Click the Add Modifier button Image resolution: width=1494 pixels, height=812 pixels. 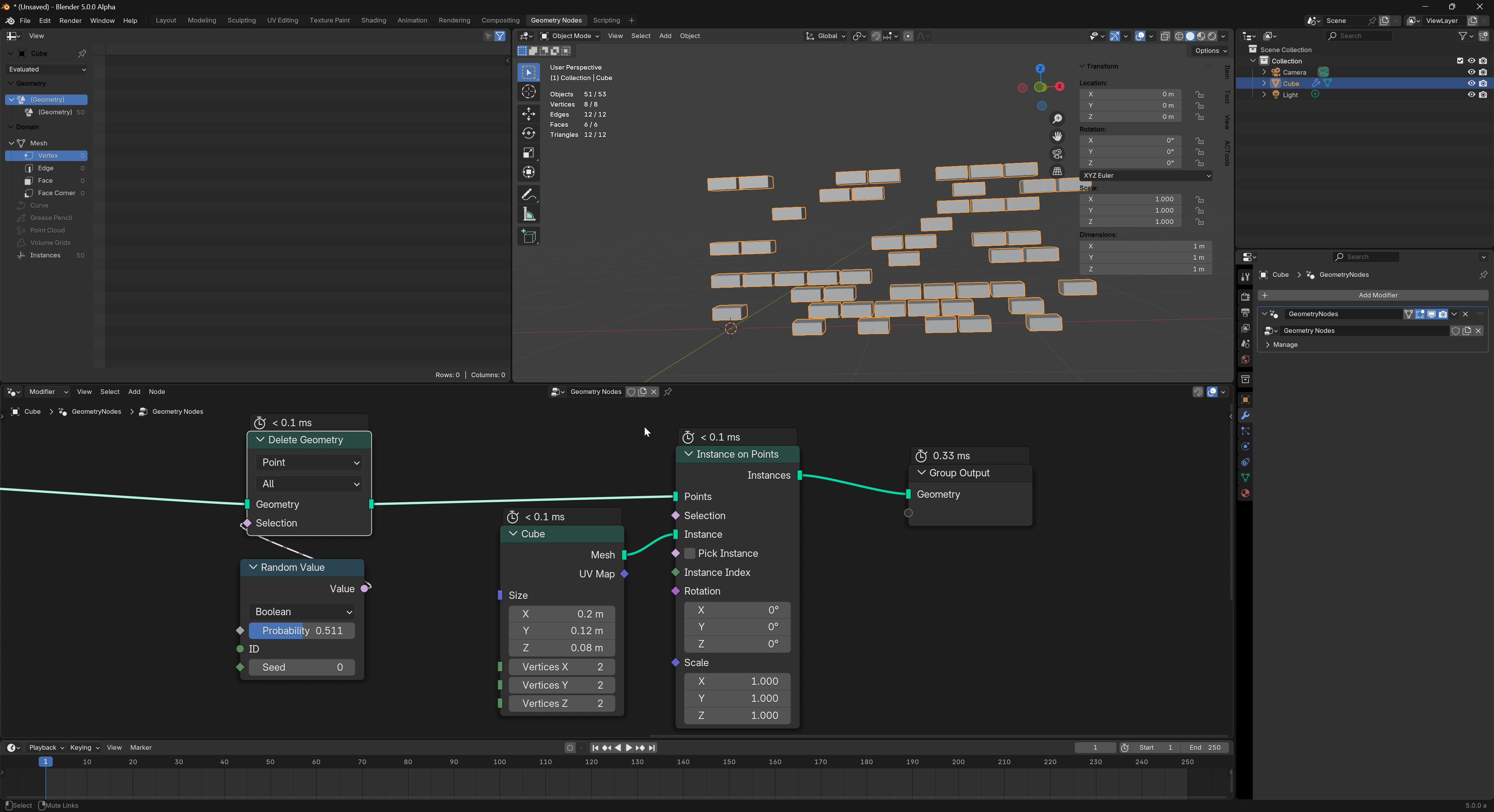(1372, 296)
